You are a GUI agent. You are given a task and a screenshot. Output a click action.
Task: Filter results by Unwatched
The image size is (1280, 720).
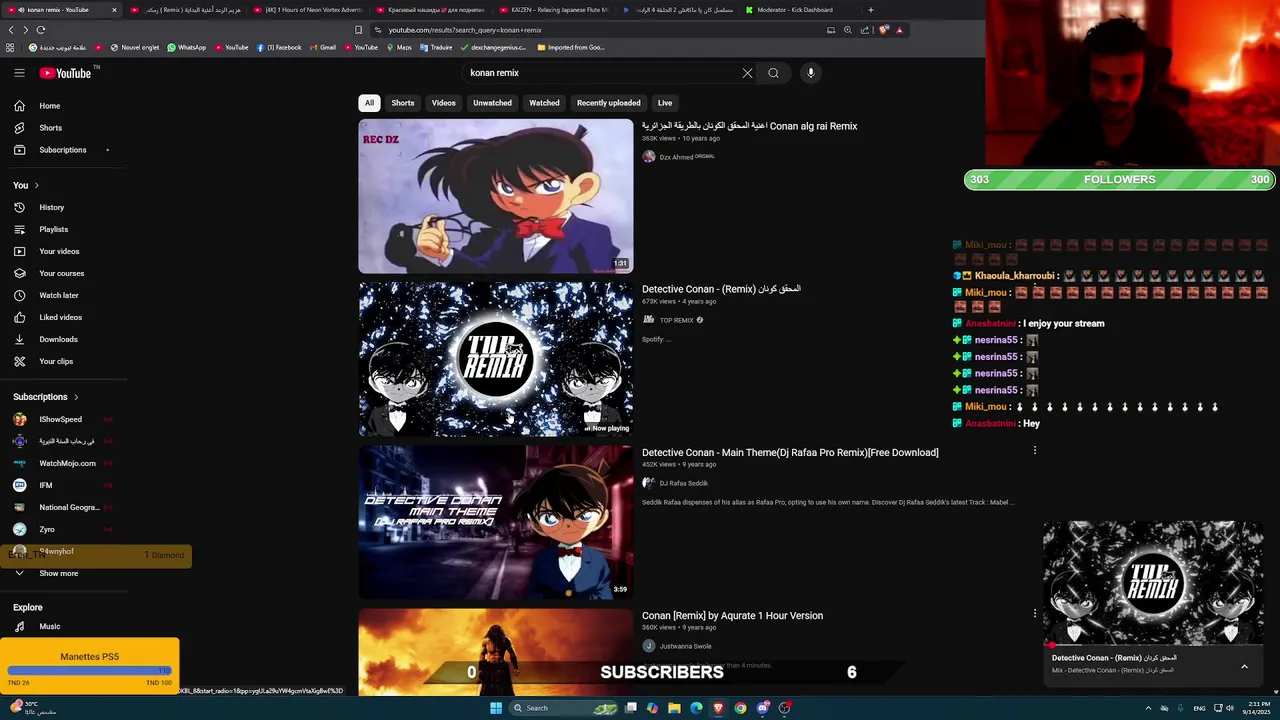tap(492, 103)
